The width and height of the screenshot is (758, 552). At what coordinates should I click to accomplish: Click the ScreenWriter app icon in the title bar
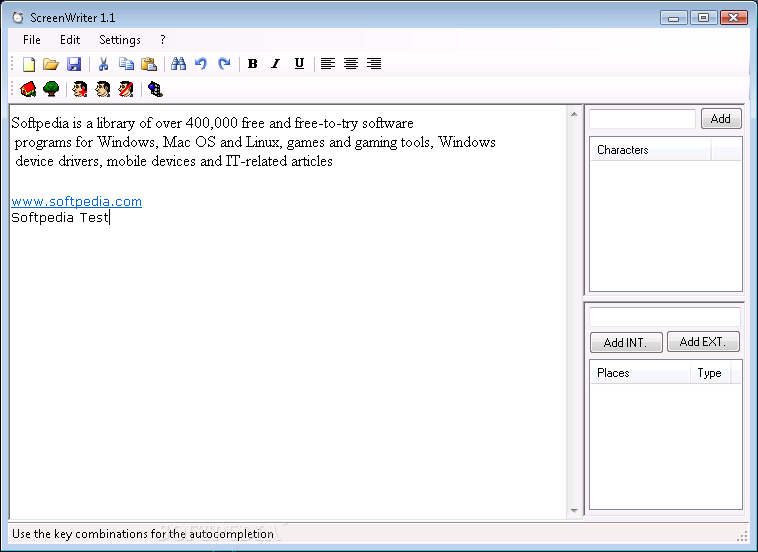[x=18, y=18]
